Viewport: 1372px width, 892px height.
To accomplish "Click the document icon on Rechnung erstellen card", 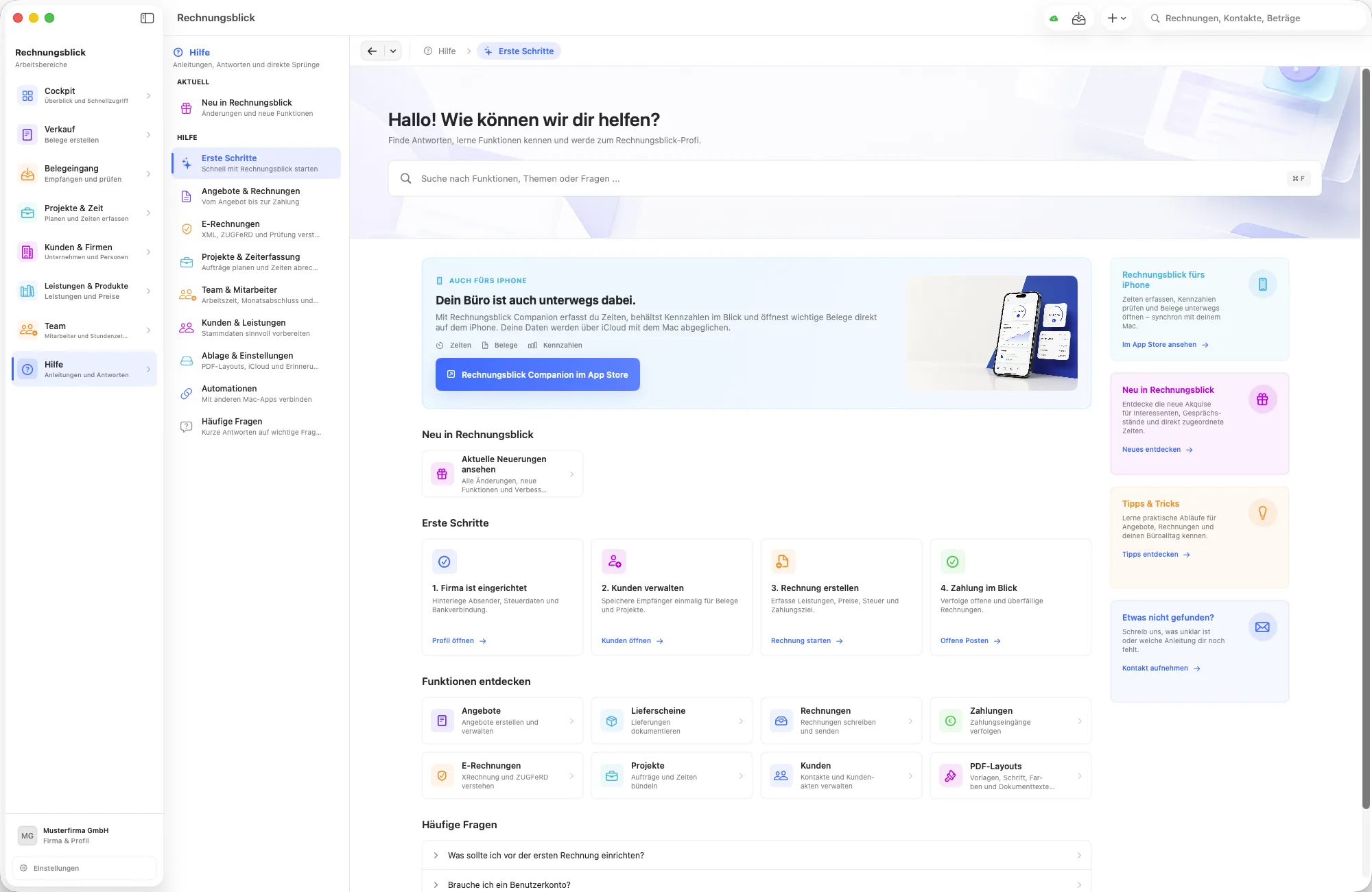I will click(783, 562).
